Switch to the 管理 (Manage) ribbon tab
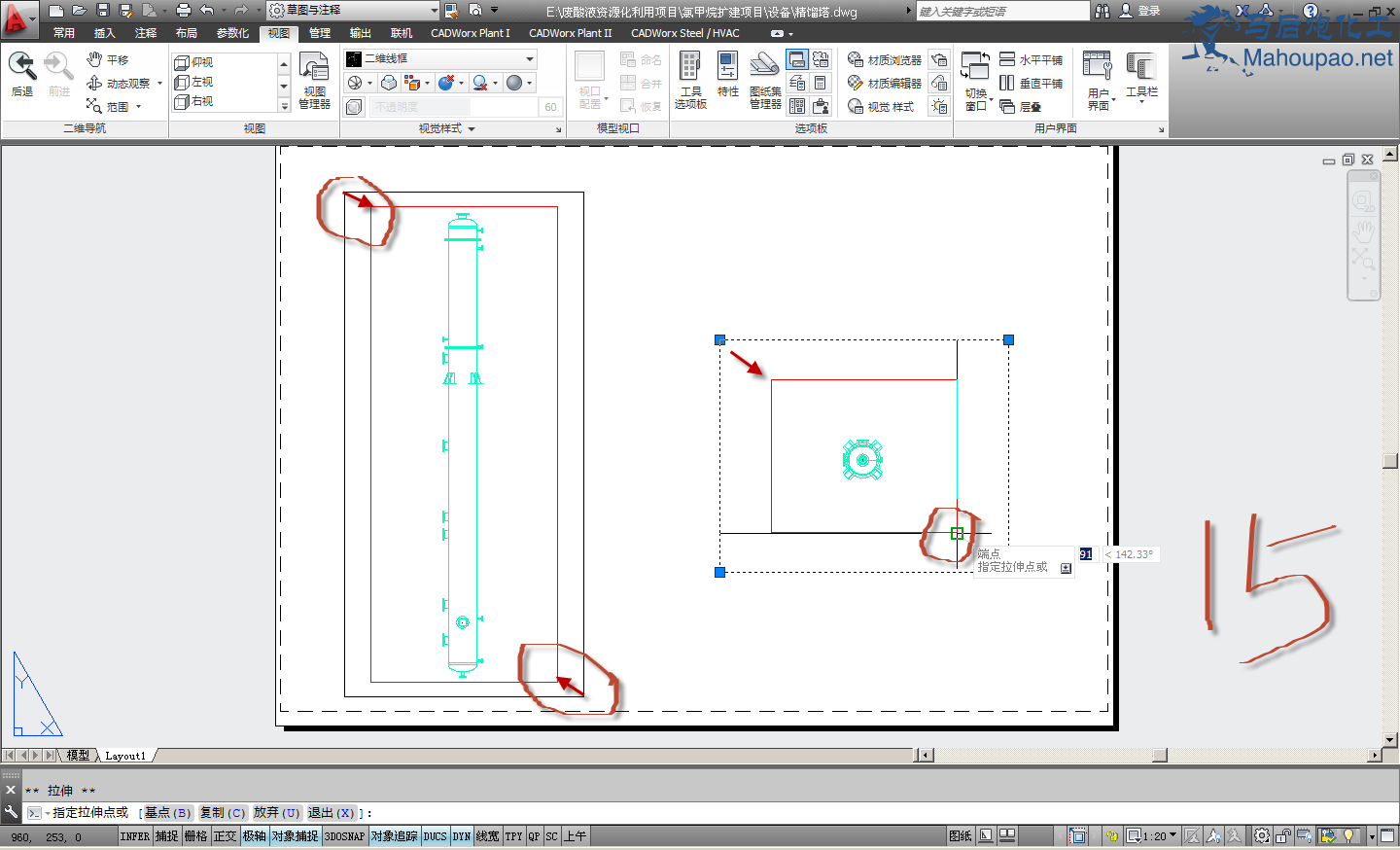The width and height of the screenshot is (1400, 850). 320,33
